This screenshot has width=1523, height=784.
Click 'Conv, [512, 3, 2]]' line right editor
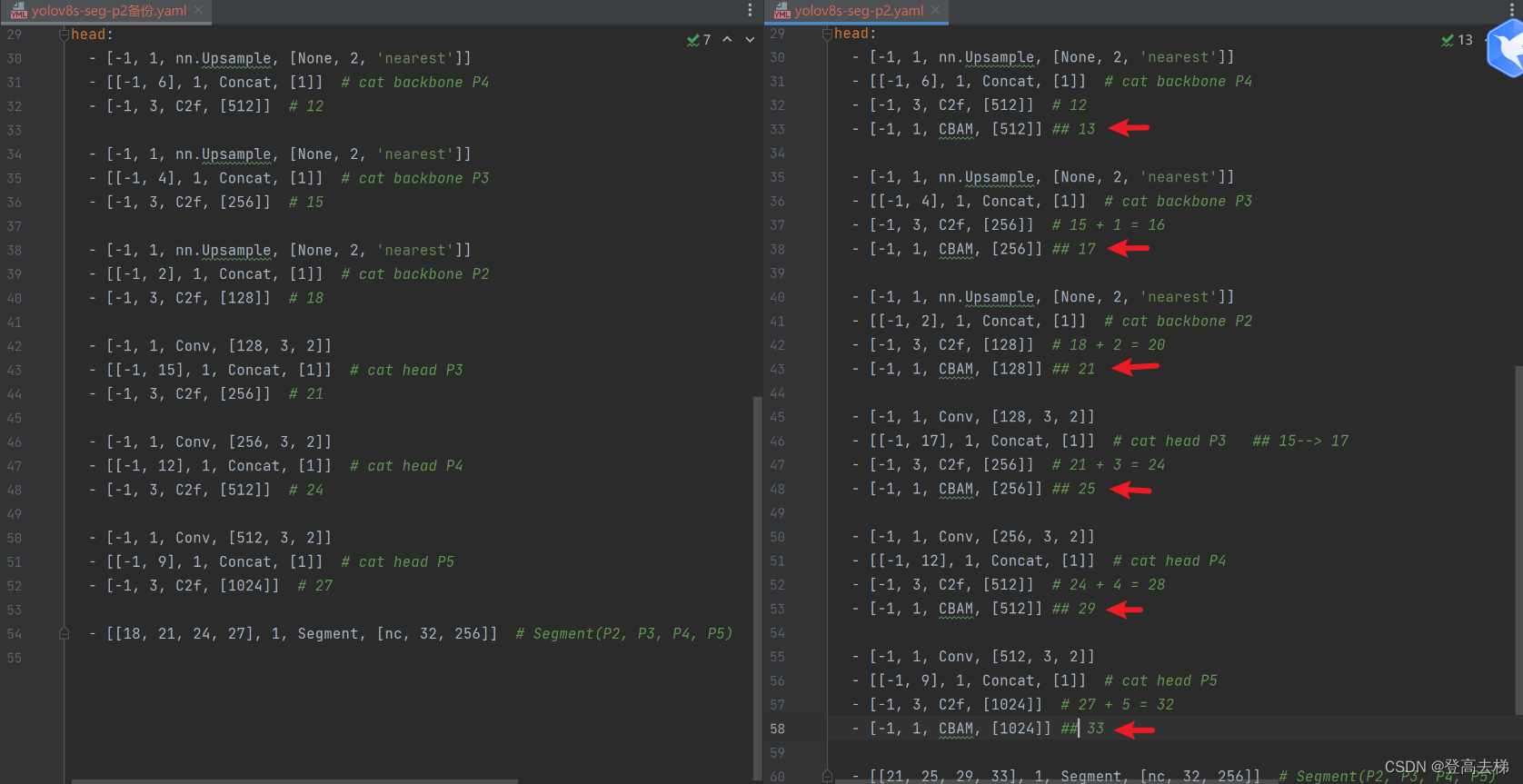[x=973, y=657]
